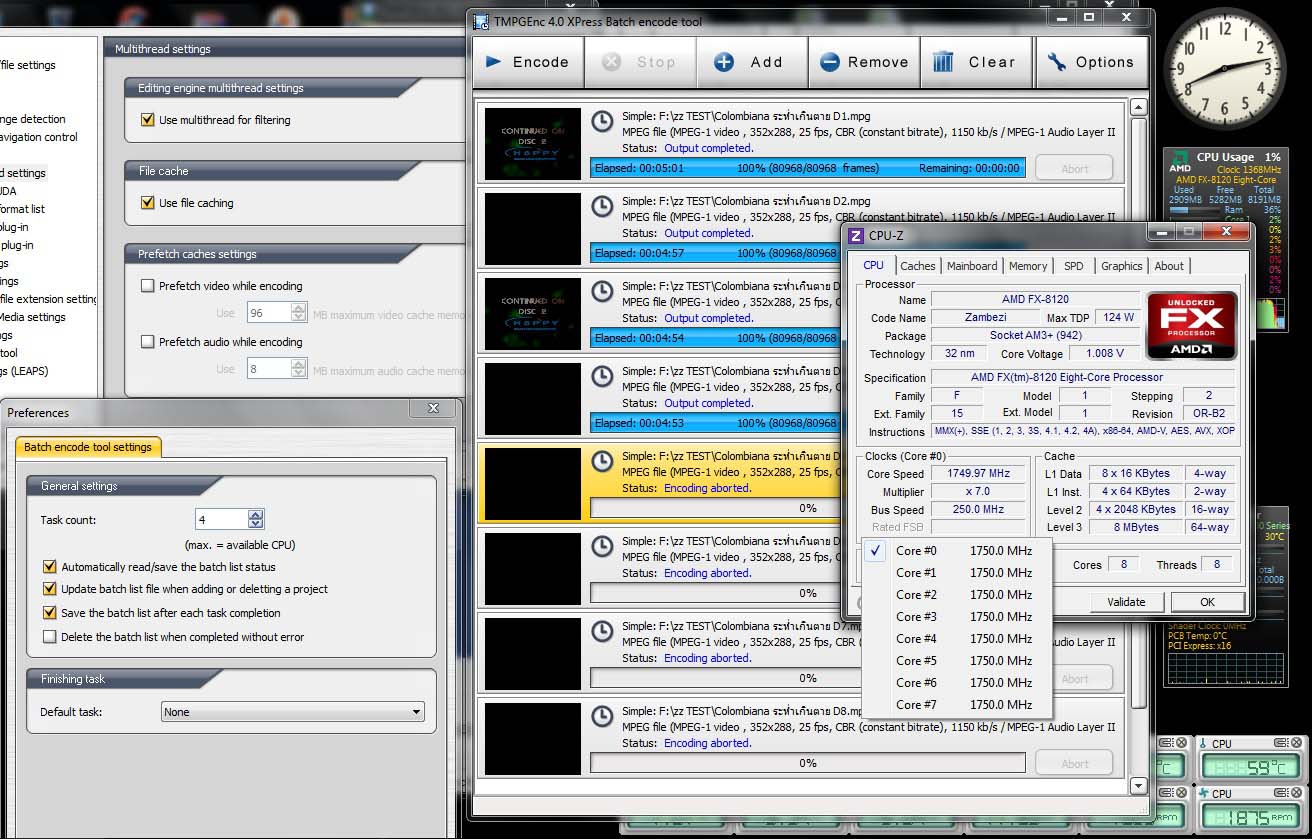
Task: Click thermometer icon on CPU 59°C gadget
Action: [1204, 743]
